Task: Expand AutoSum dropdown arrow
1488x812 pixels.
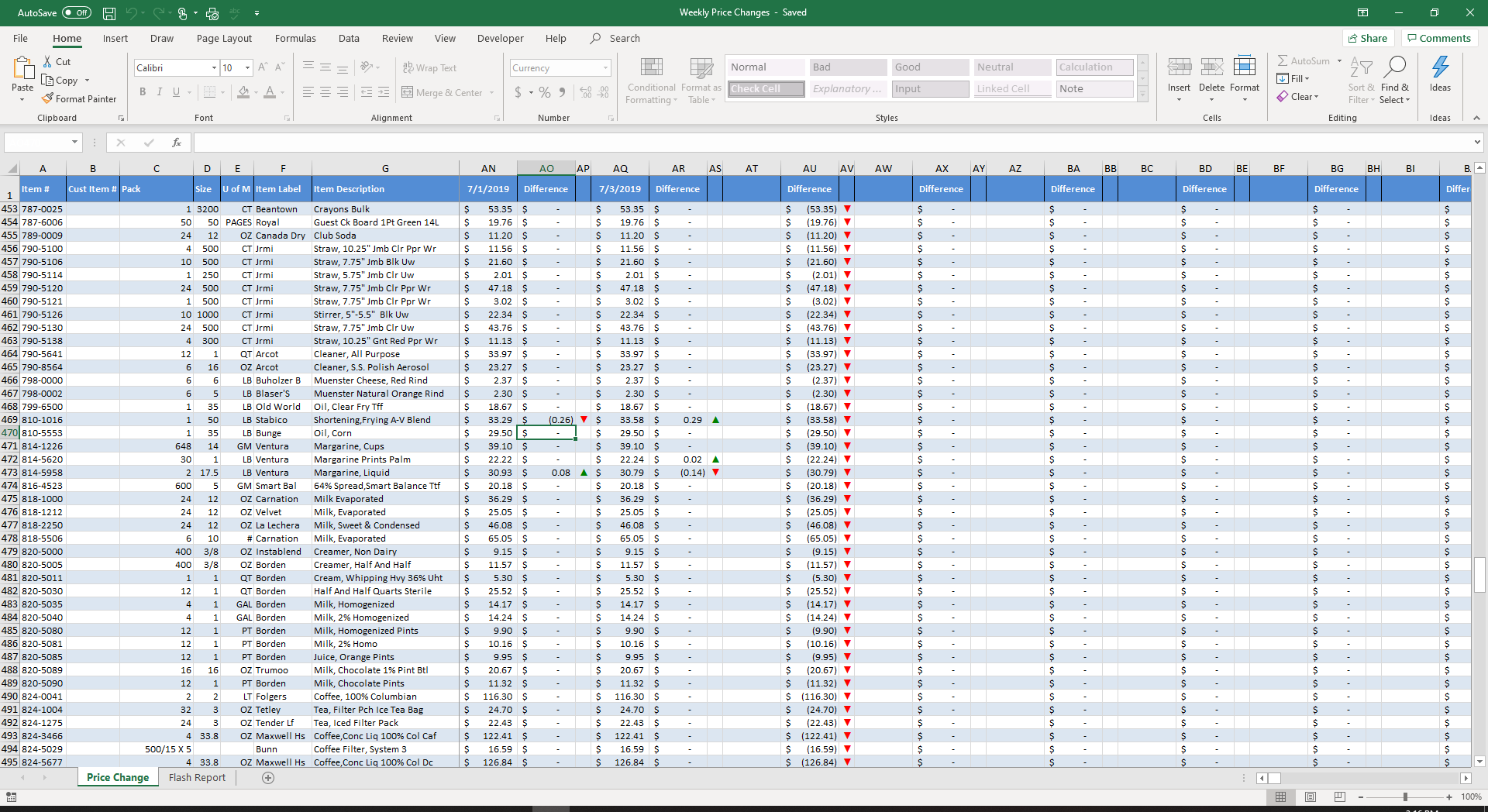Action: (x=1339, y=60)
